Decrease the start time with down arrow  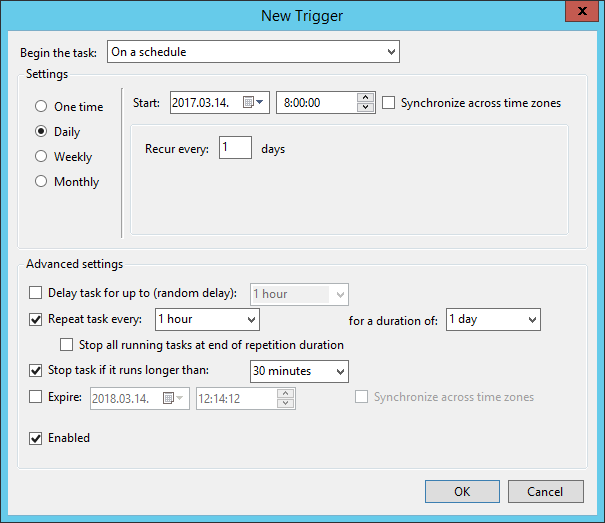(x=365, y=107)
